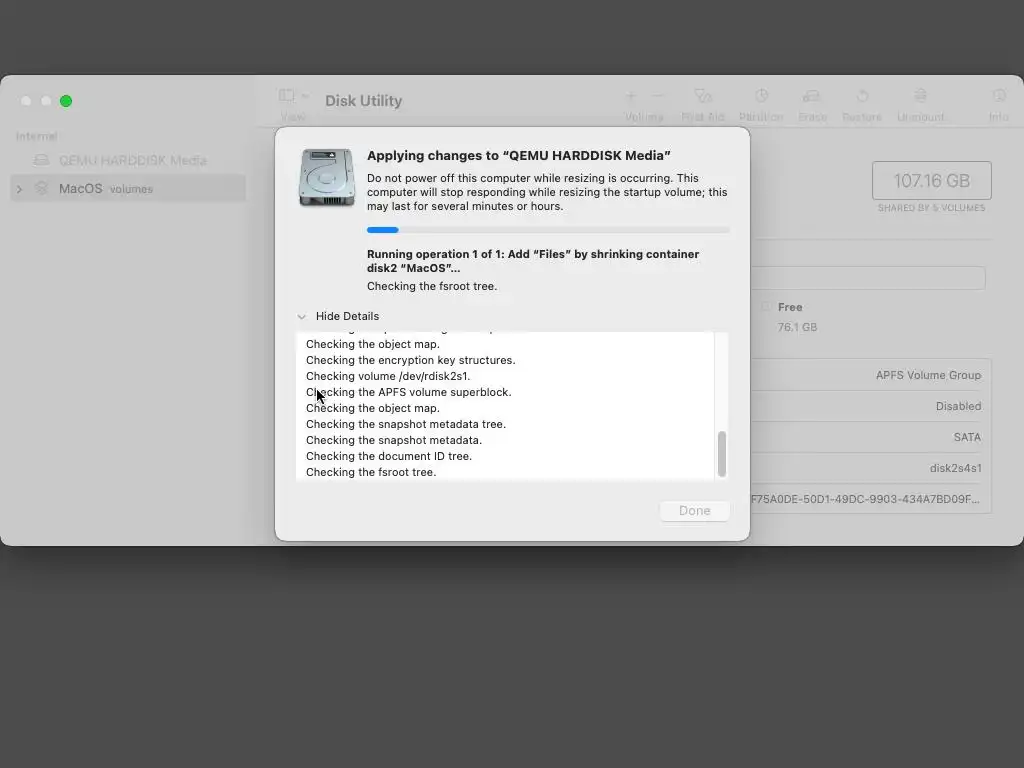Viewport: 1024px width, 768px height.
Task: Click the Restore toolbar icon
Action: pyautogui.click(x=862, y=96)
